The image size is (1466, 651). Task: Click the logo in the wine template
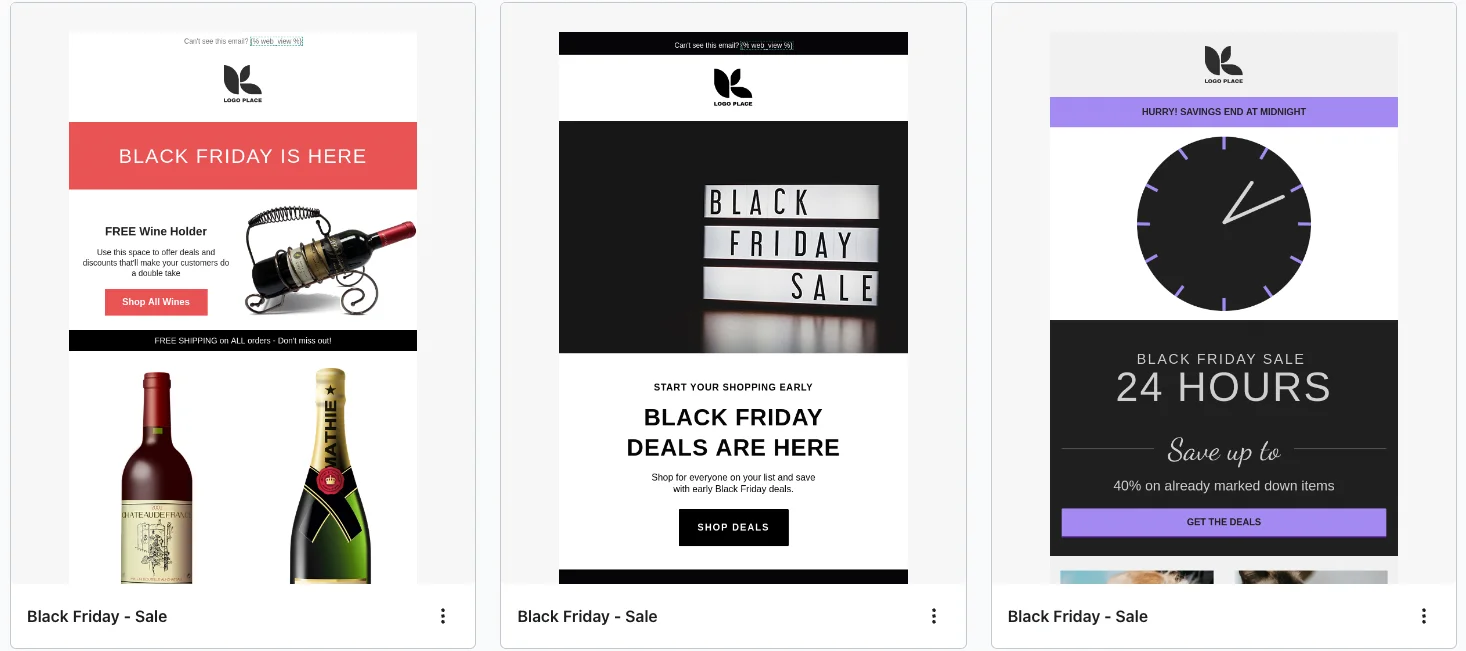point(243,84)
